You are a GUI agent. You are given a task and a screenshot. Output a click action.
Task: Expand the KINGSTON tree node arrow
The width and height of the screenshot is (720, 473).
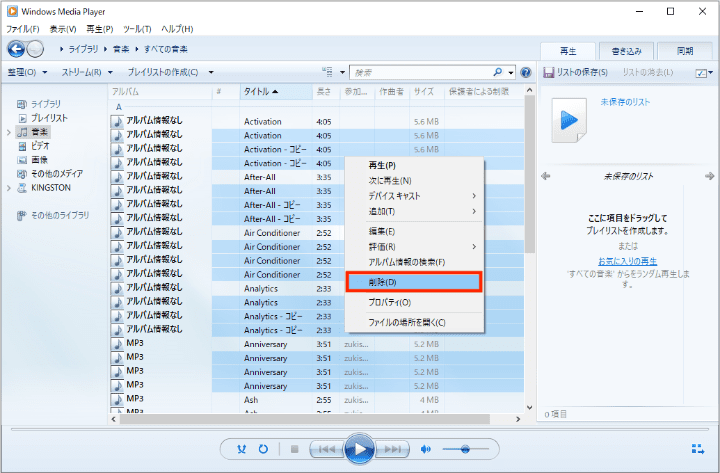pos(8,188)
